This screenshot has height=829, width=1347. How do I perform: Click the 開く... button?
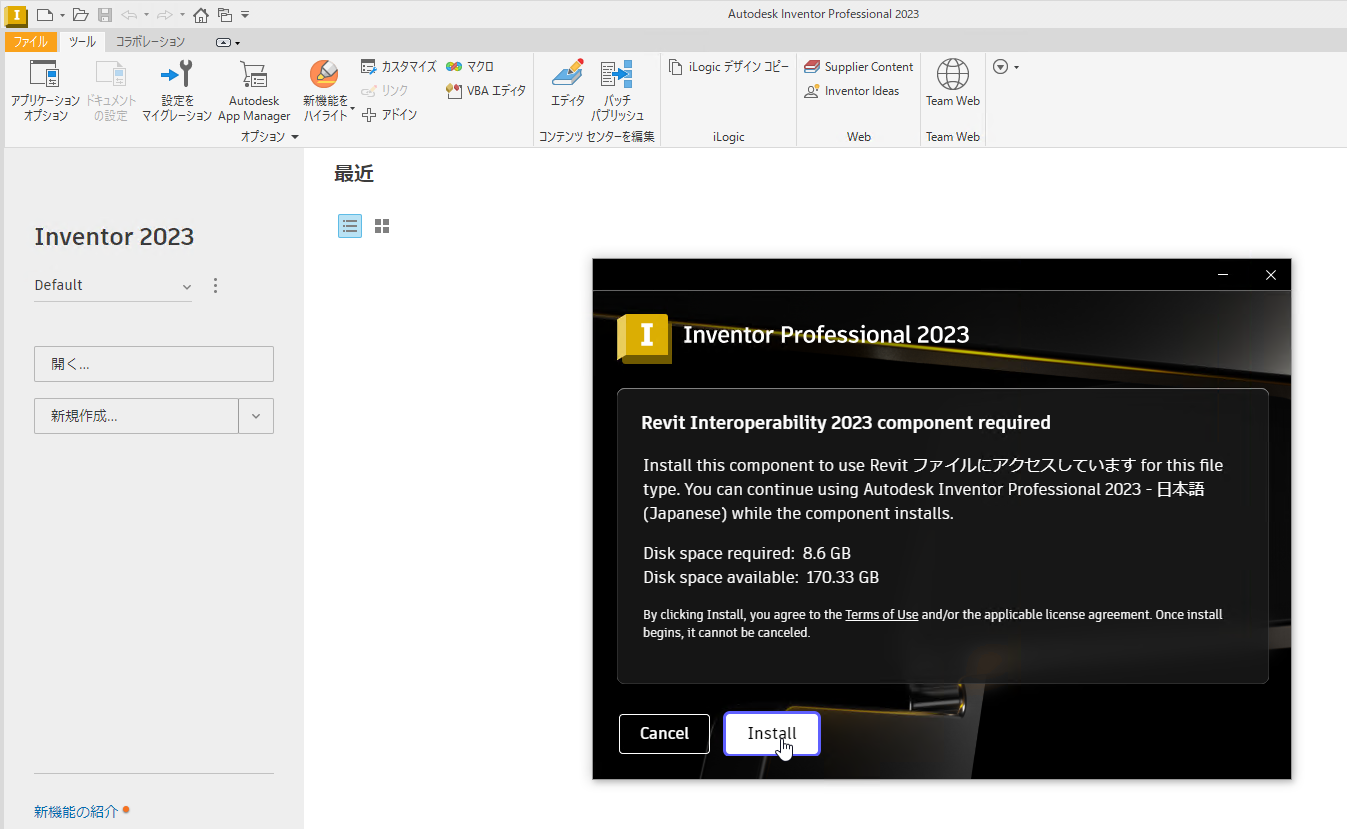(154, 364)
